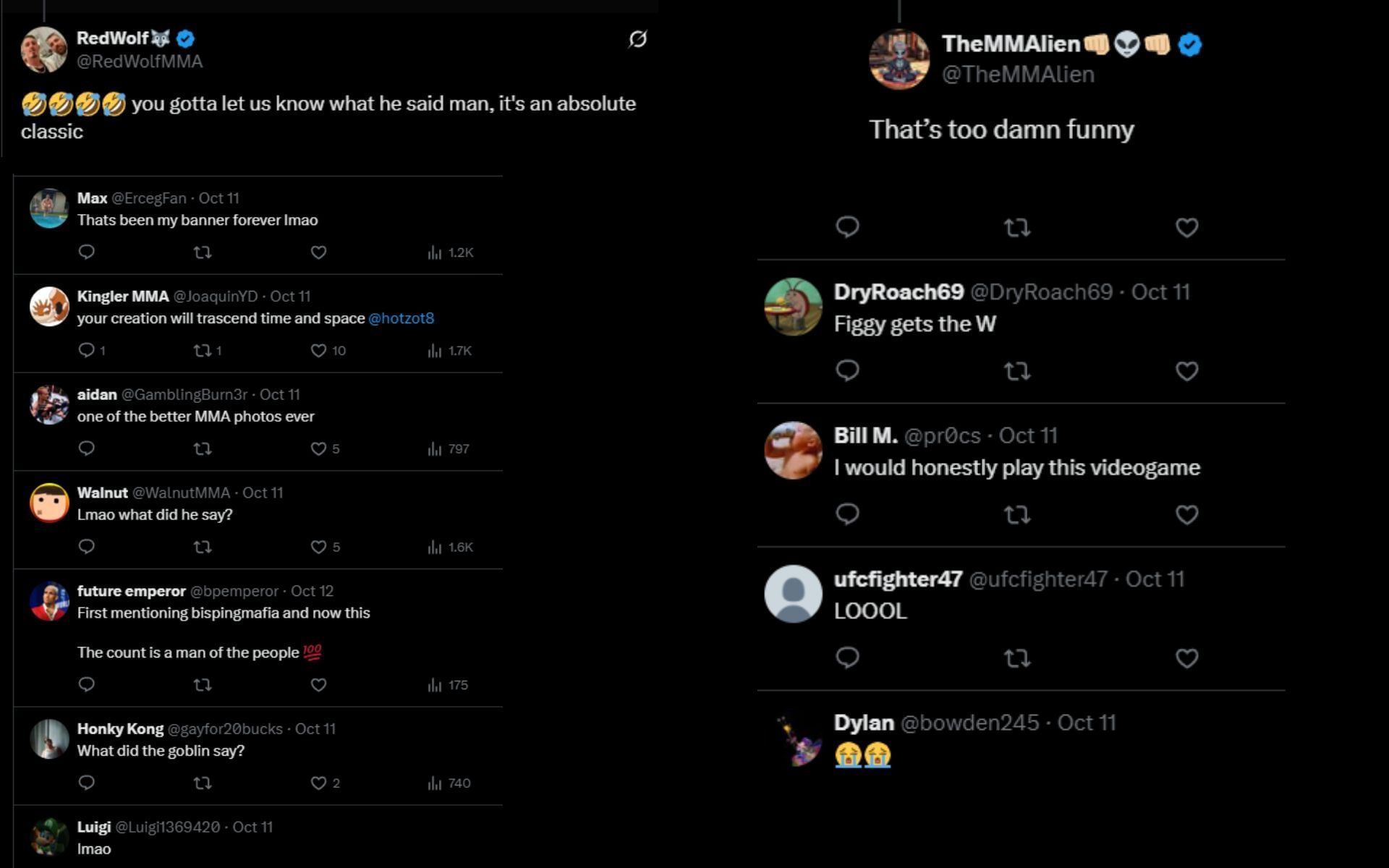Click Dylan's @bowden245 username
Viewport: 1389px width, 868px height.
pyautogui.click(x=969, y=723)
